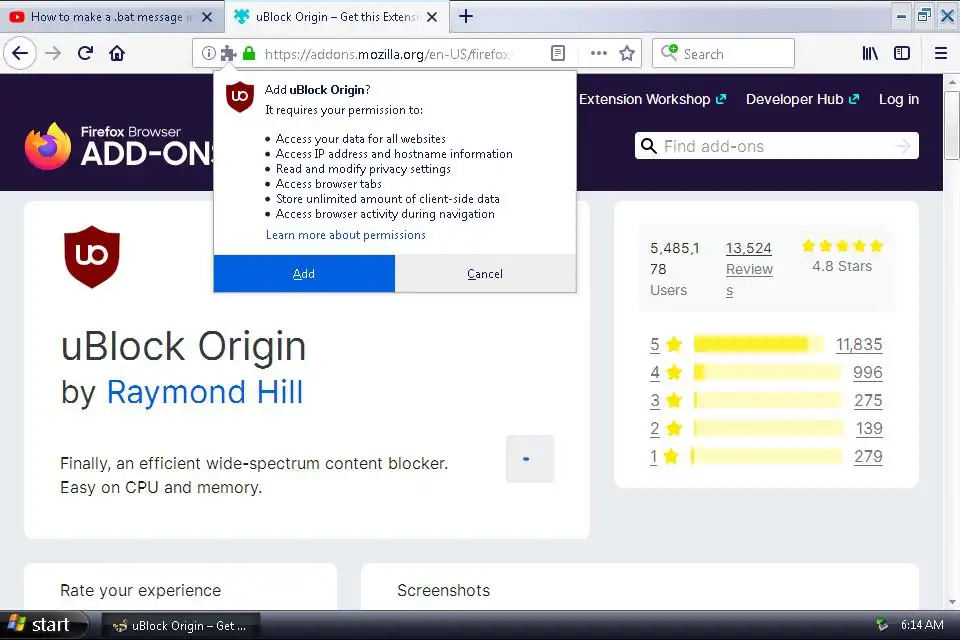Filter by 3 star reviews bar

coord(768,400)
